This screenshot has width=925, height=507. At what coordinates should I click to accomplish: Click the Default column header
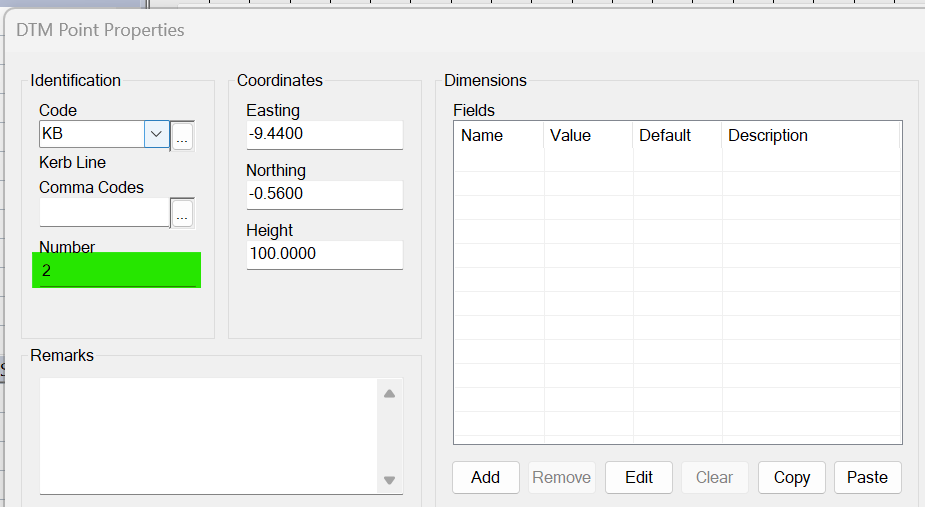click(676, 136)
